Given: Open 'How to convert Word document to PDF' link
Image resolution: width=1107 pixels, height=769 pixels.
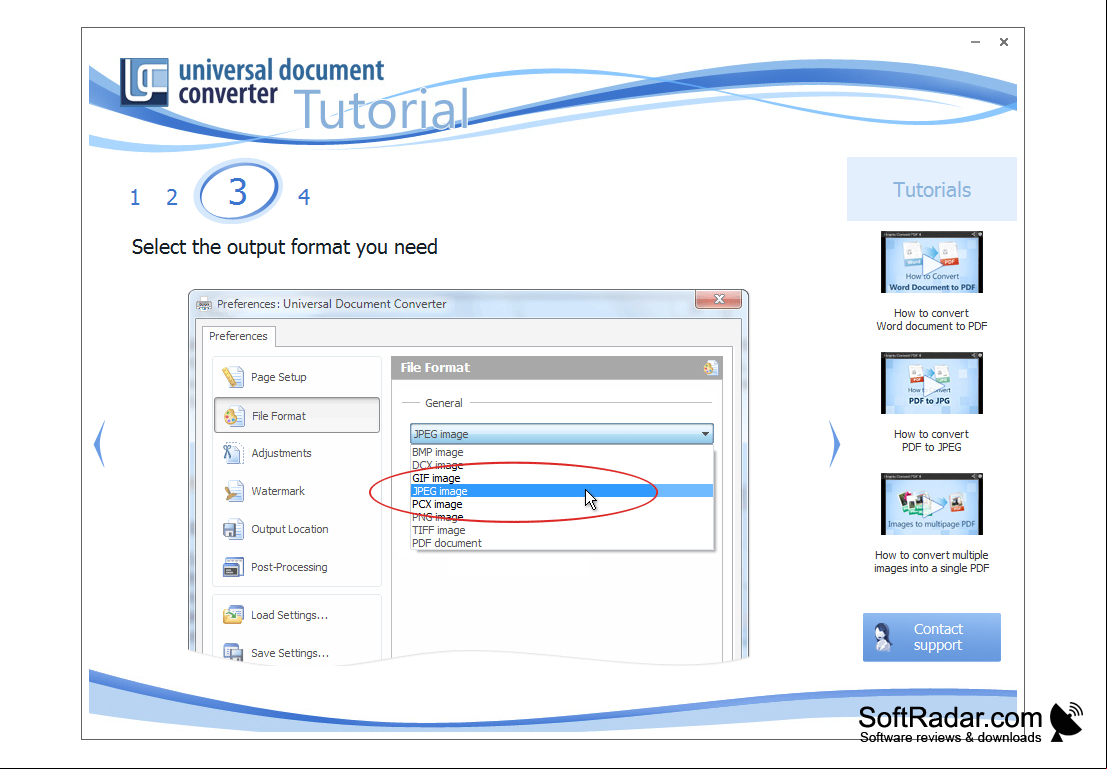Looking at the screenshot, I should tap(931, 319).
